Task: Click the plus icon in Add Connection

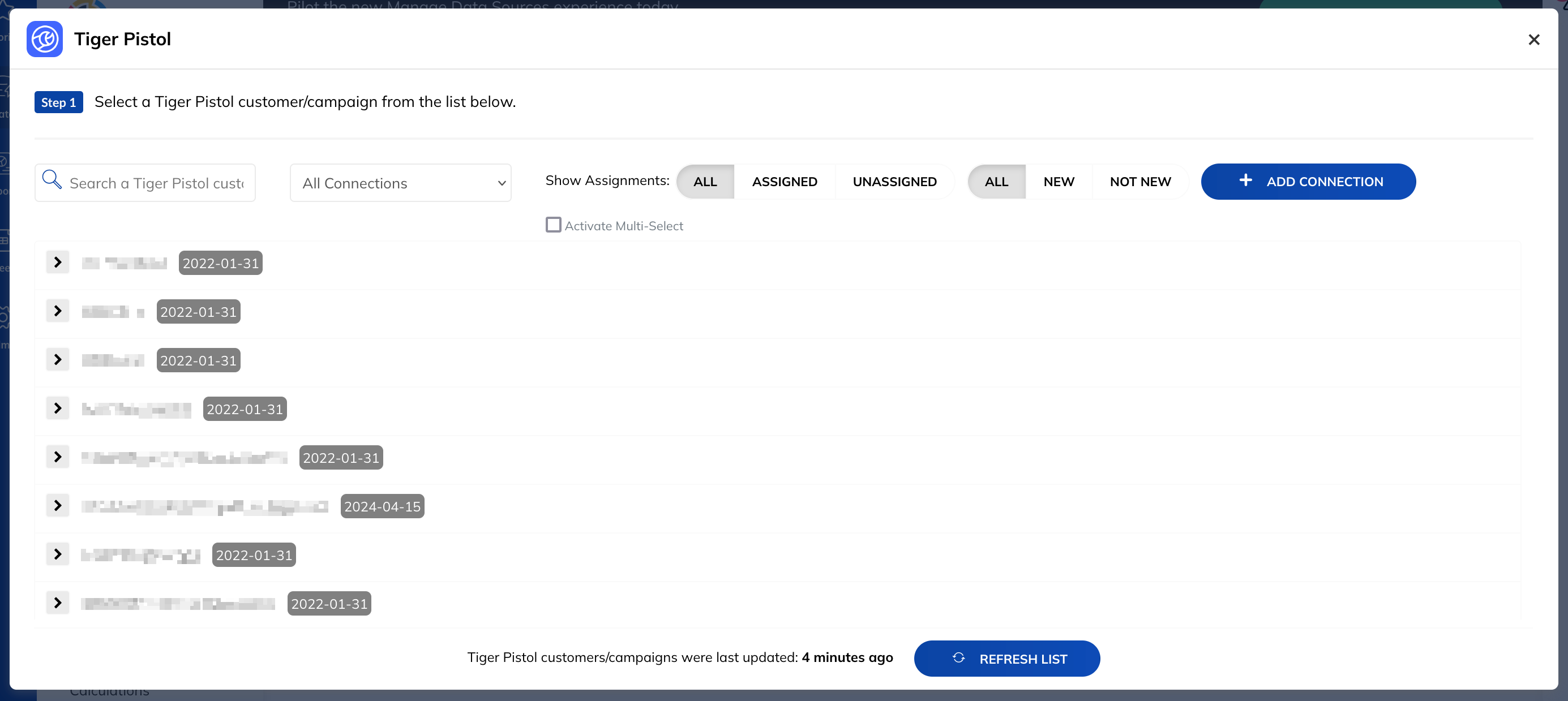Action: pos(1245,180)
